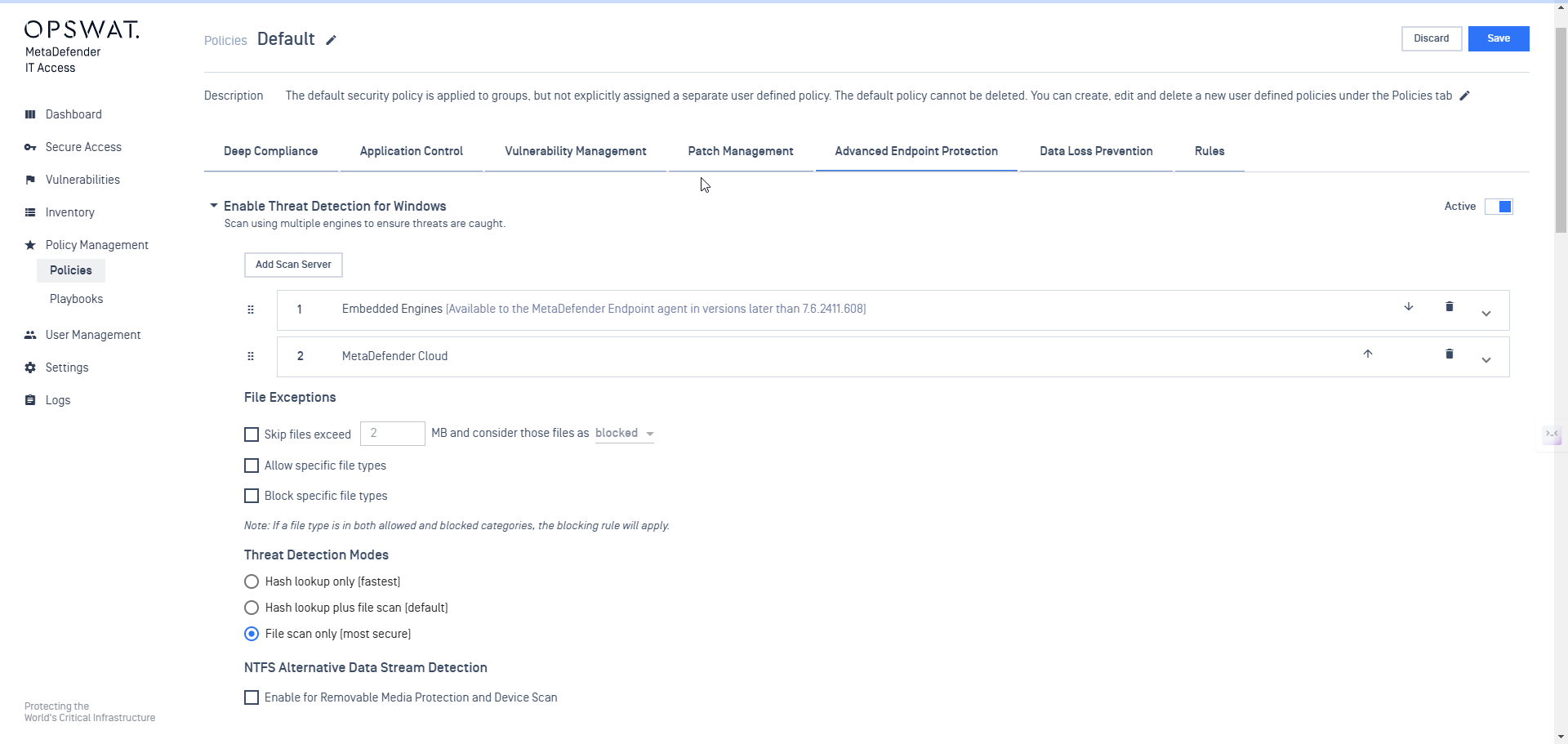Edit the description with pencil icon
The width and height of the screenshot is (1568, 744).
(1464, 96)
